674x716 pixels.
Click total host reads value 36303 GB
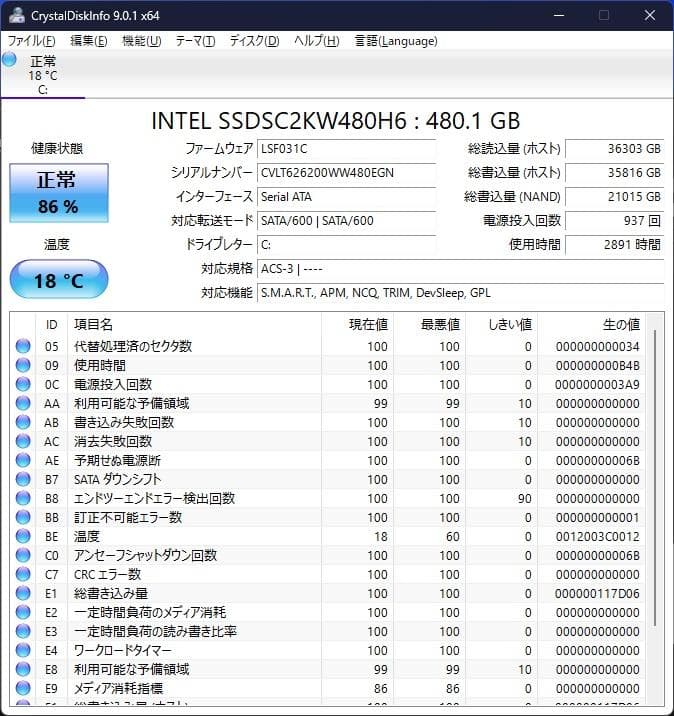pyautogui.click(x=615, y=149)
